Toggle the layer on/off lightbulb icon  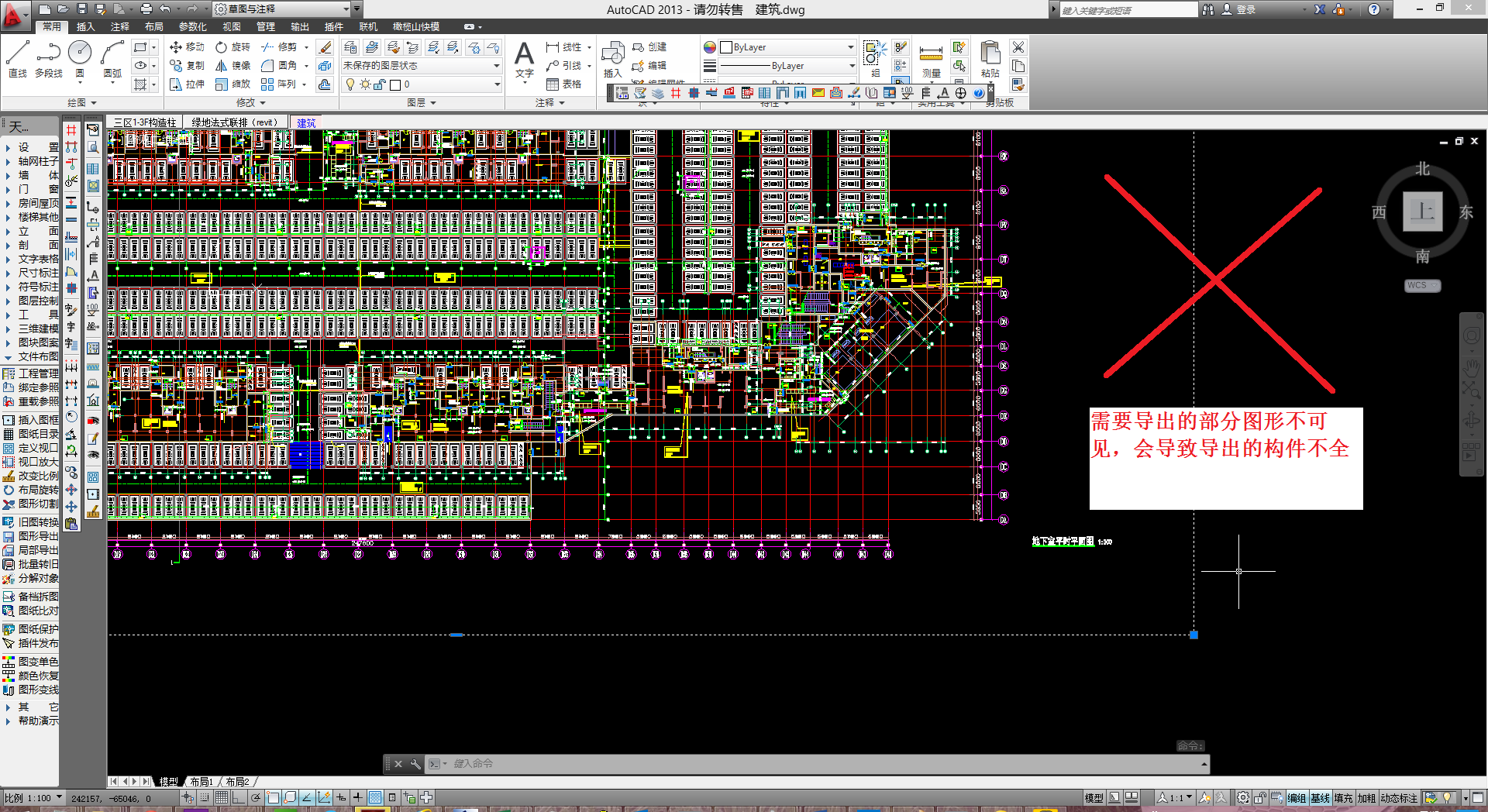tap(350, 84)
